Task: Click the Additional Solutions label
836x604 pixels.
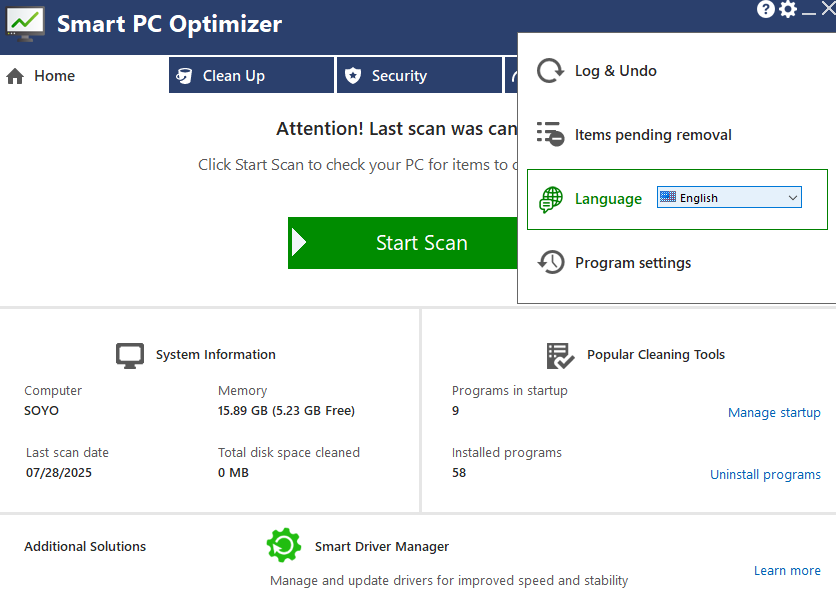Action: pyautogui.click(x=85, y=546)
